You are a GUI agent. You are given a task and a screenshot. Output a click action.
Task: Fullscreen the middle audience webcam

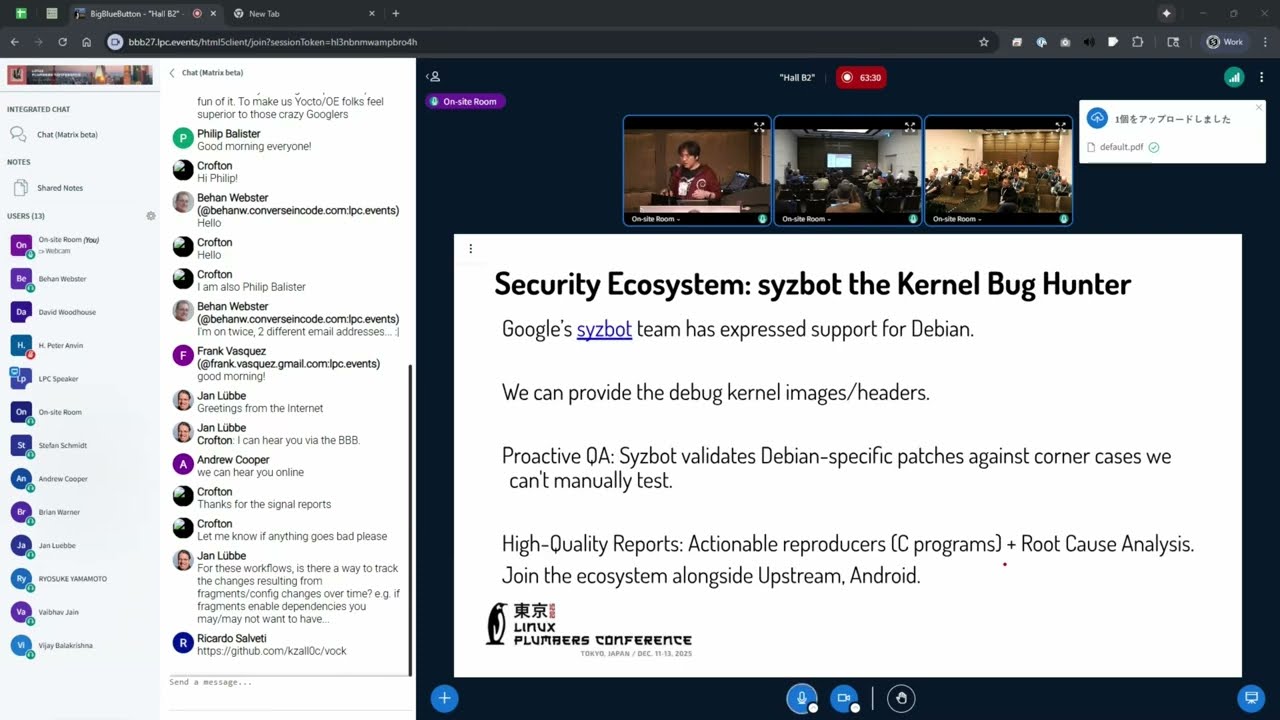[x=909, y=127]
